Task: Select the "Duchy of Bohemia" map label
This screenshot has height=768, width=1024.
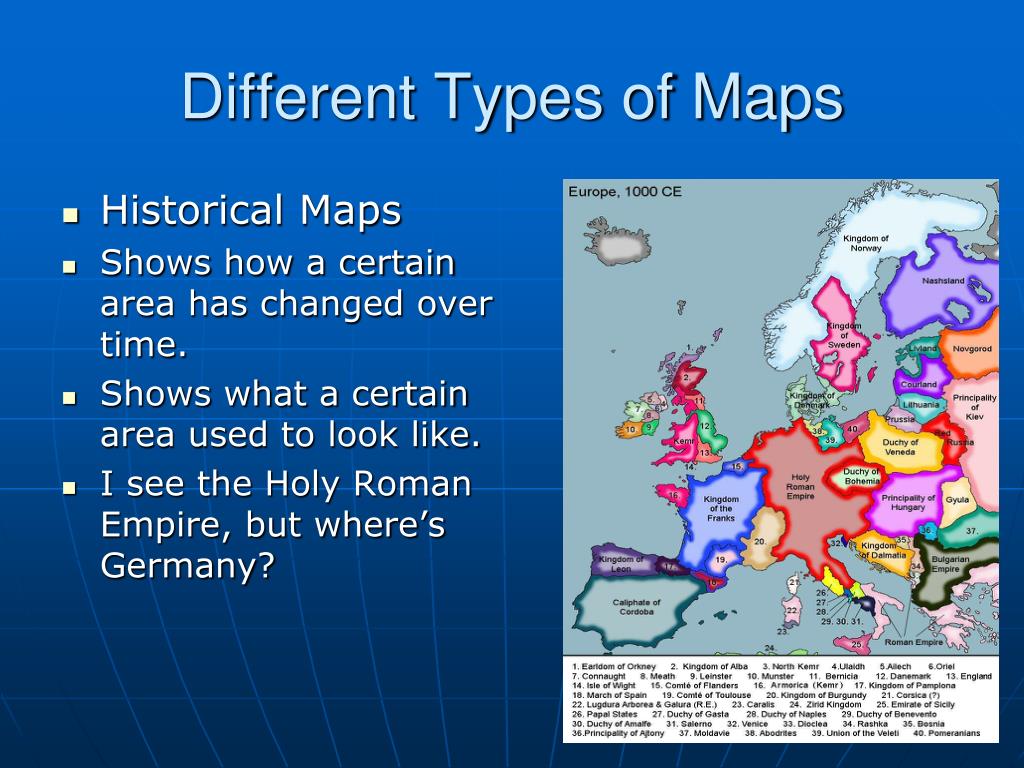Action: (862, 476)
